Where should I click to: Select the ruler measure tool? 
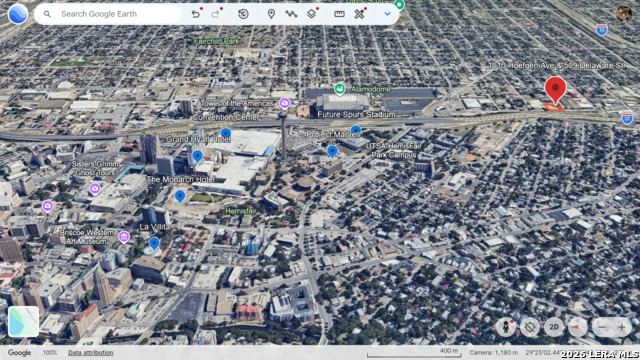pyautogui.click(x=339, y=14)
